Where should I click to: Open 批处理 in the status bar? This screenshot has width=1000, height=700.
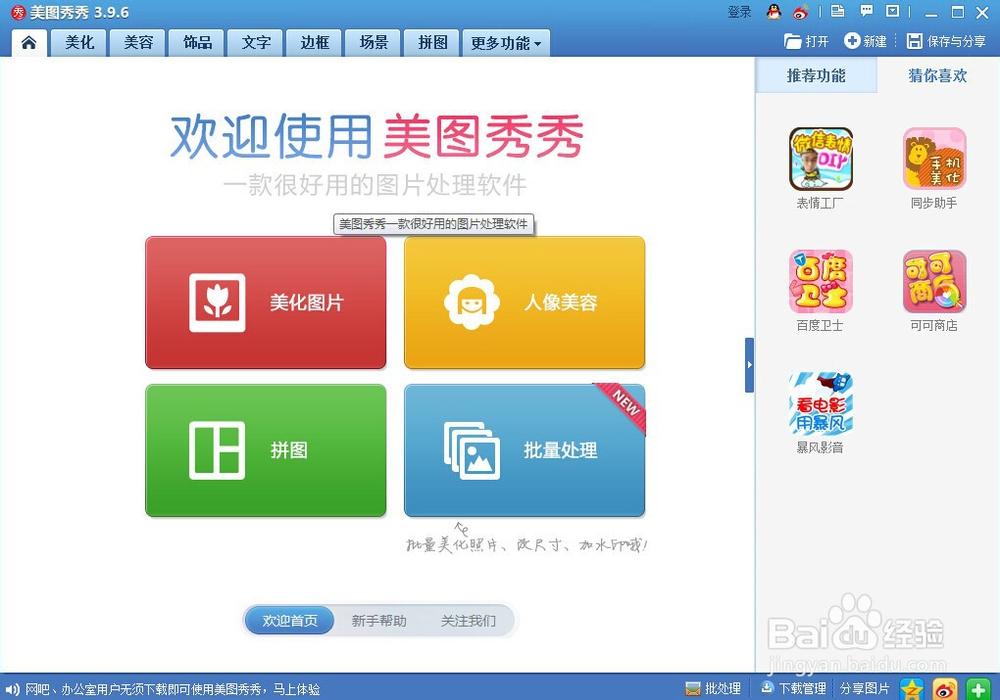click(x=713, y=689)
